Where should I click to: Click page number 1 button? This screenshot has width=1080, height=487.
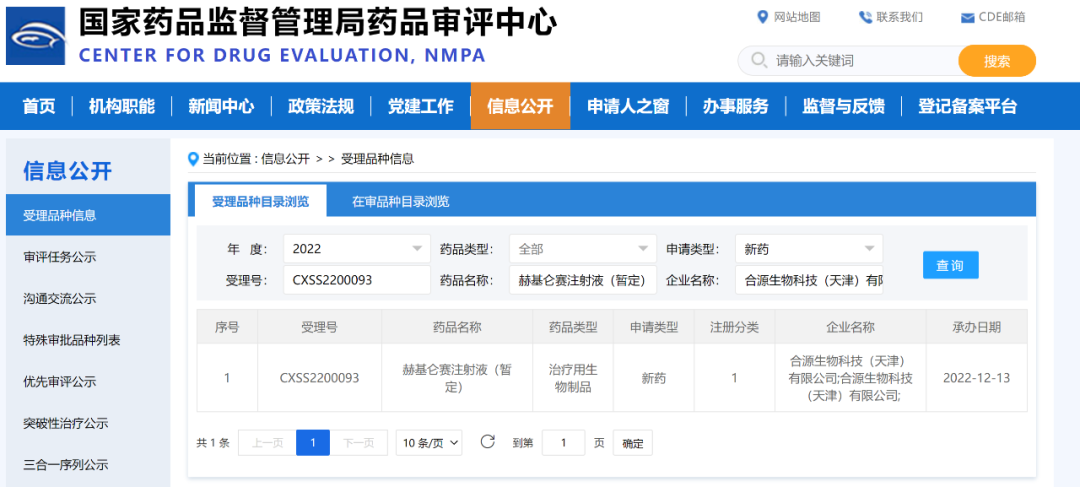pos(313,443)
